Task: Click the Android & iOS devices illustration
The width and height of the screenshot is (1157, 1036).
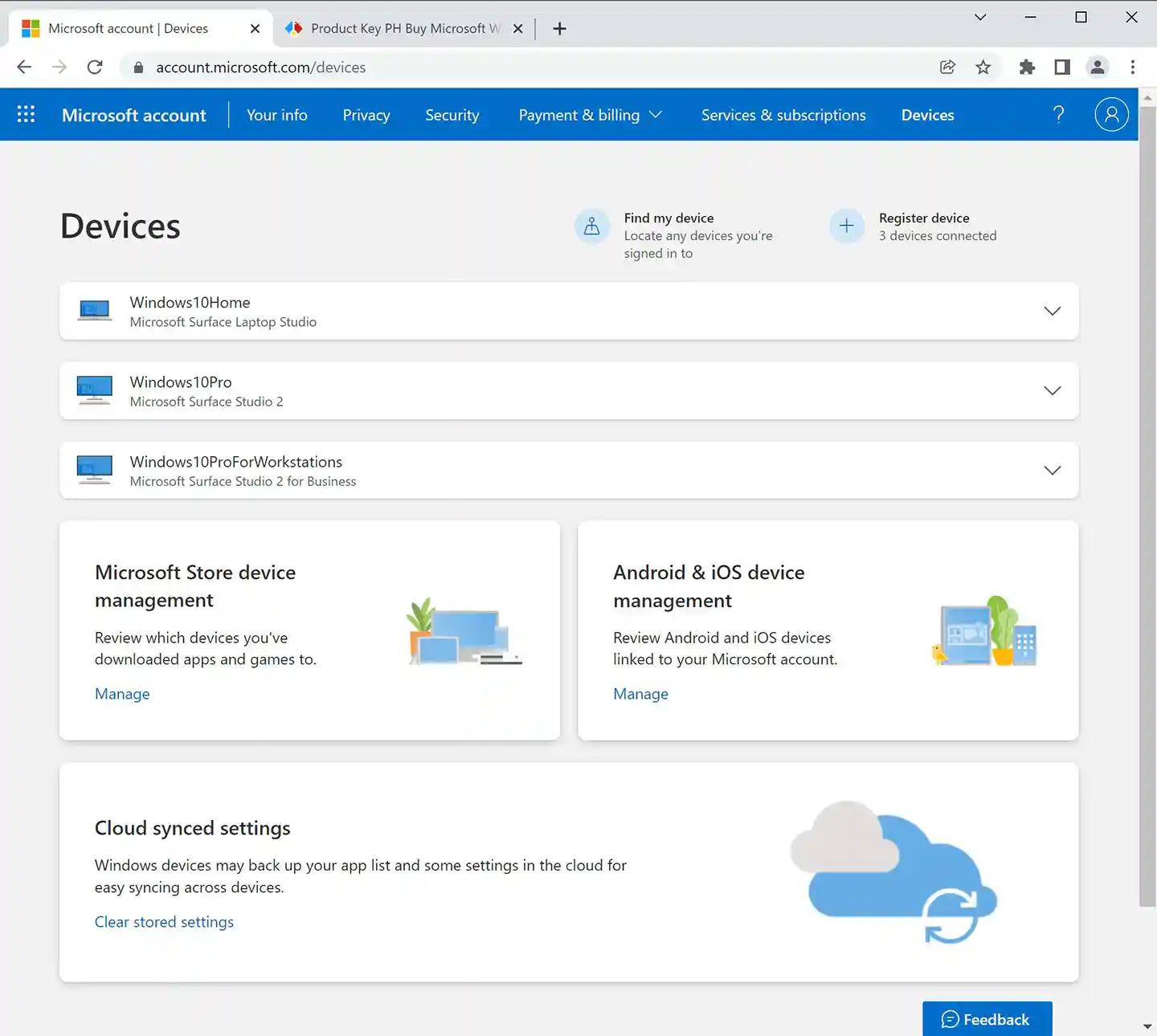Action: point(984,631)
